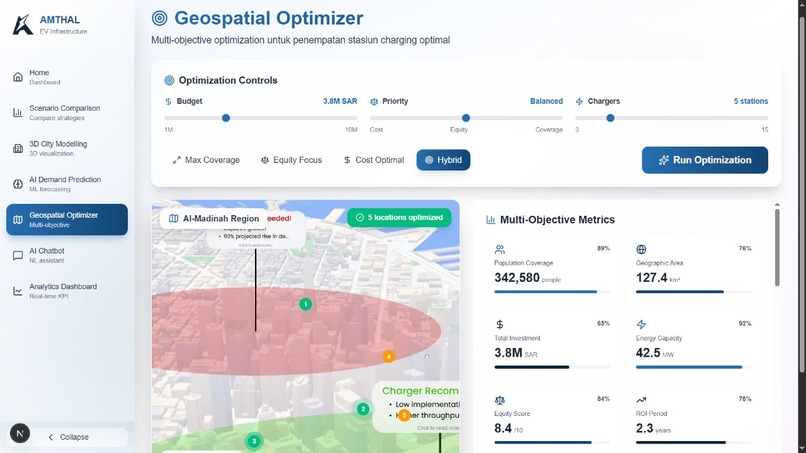The height and width of the screenshot is (453, 806).
Task: Click the Charger Recommendation popup card
Action: click(x=416, y=407)
